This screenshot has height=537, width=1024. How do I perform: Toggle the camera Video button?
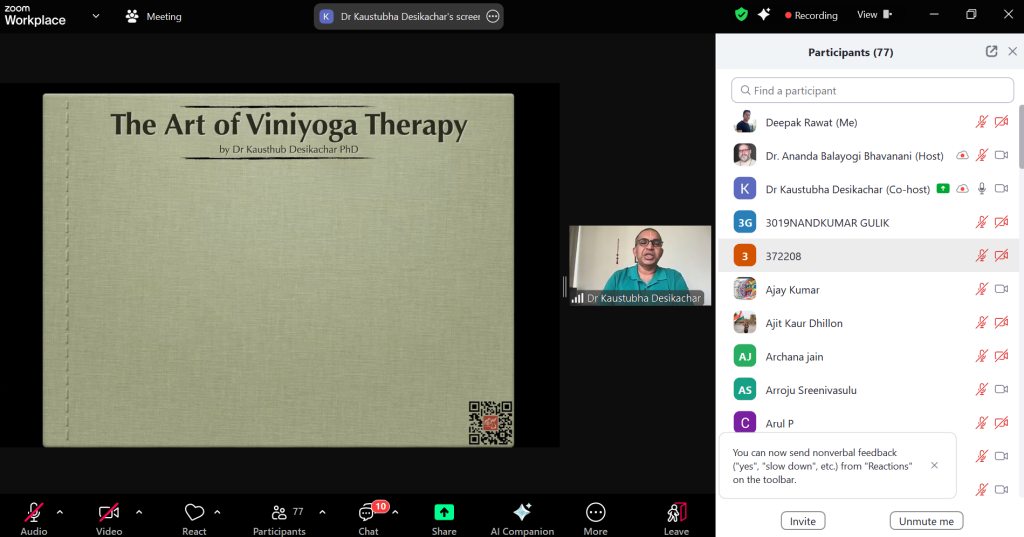click(109, 512)
